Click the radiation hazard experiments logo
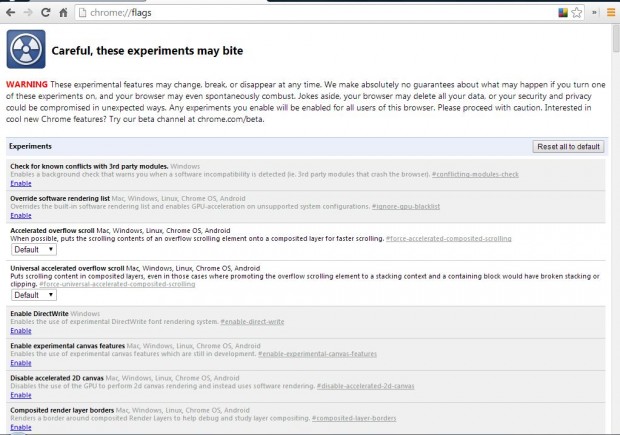 click(26, 49)
